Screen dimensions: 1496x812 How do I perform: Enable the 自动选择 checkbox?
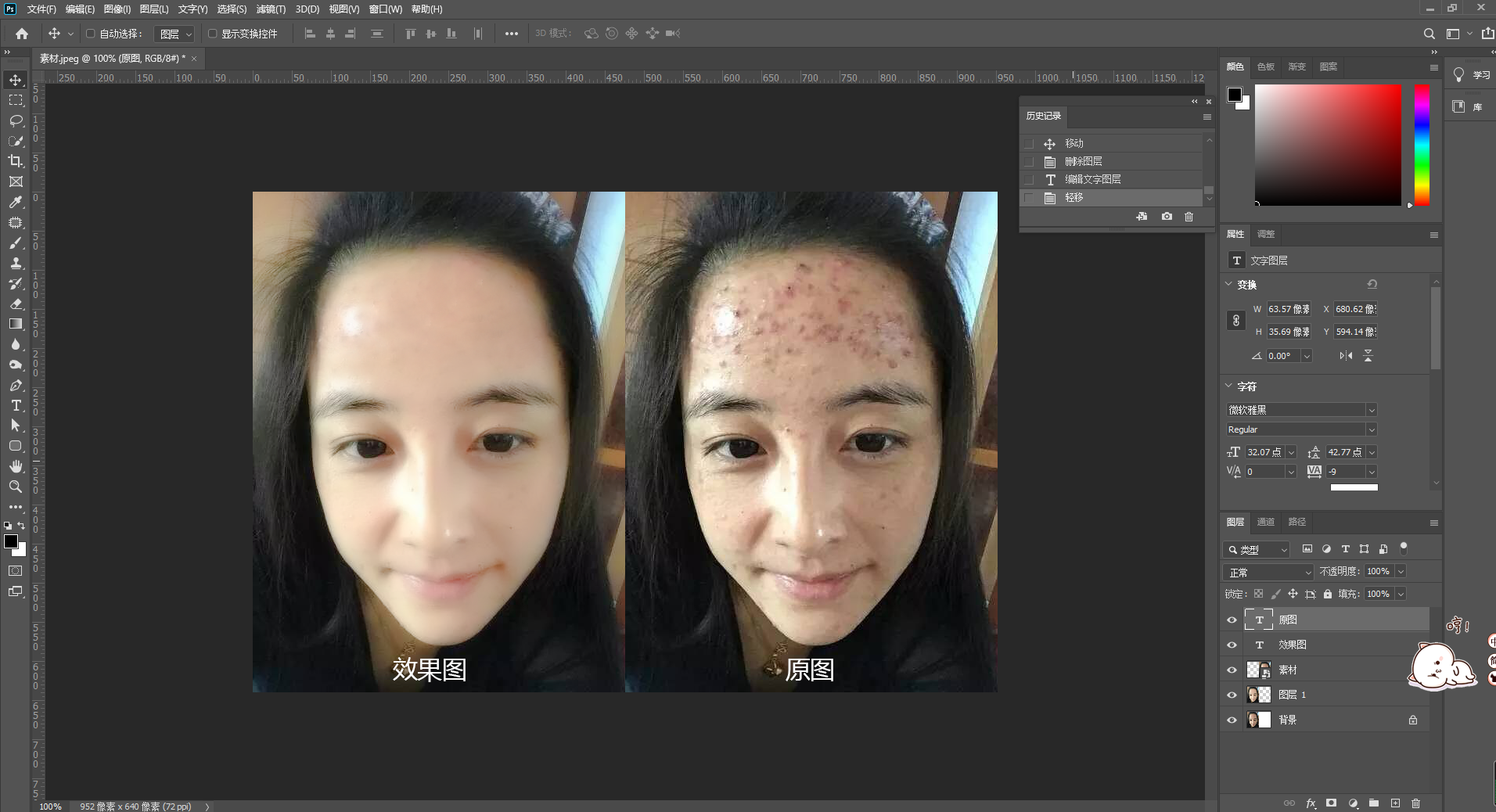pos(91,34)
